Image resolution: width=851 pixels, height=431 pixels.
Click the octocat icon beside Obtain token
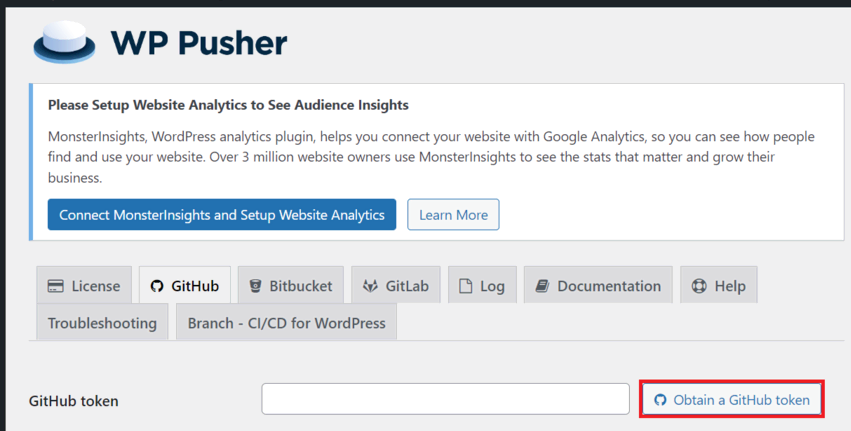(660, 400)
